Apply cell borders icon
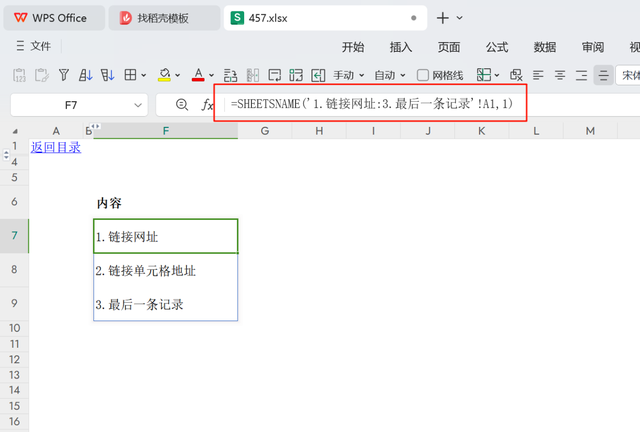This screenshot has width=640, height=432. point(130,75)
